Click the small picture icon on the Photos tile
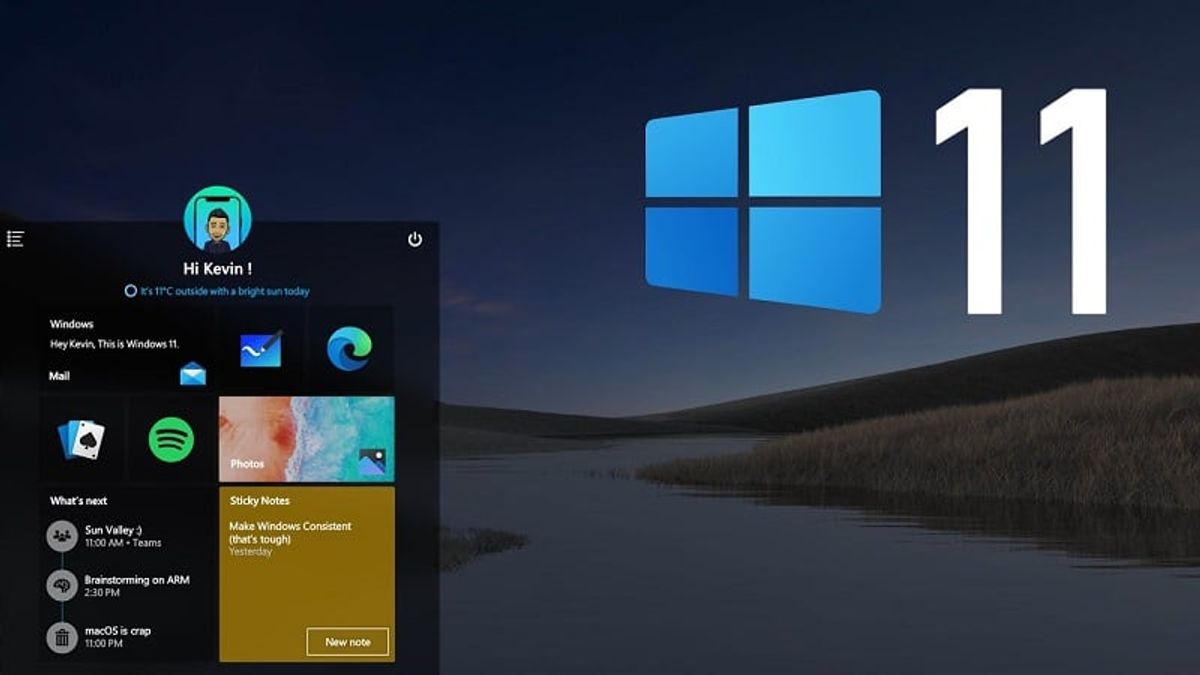 coord(371,461)
